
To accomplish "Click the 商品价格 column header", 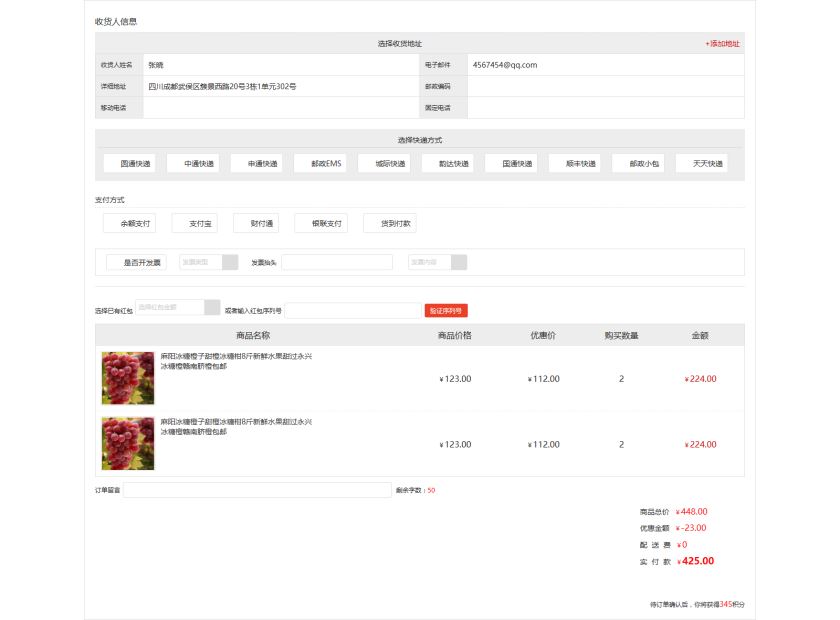I will [454, 335].
